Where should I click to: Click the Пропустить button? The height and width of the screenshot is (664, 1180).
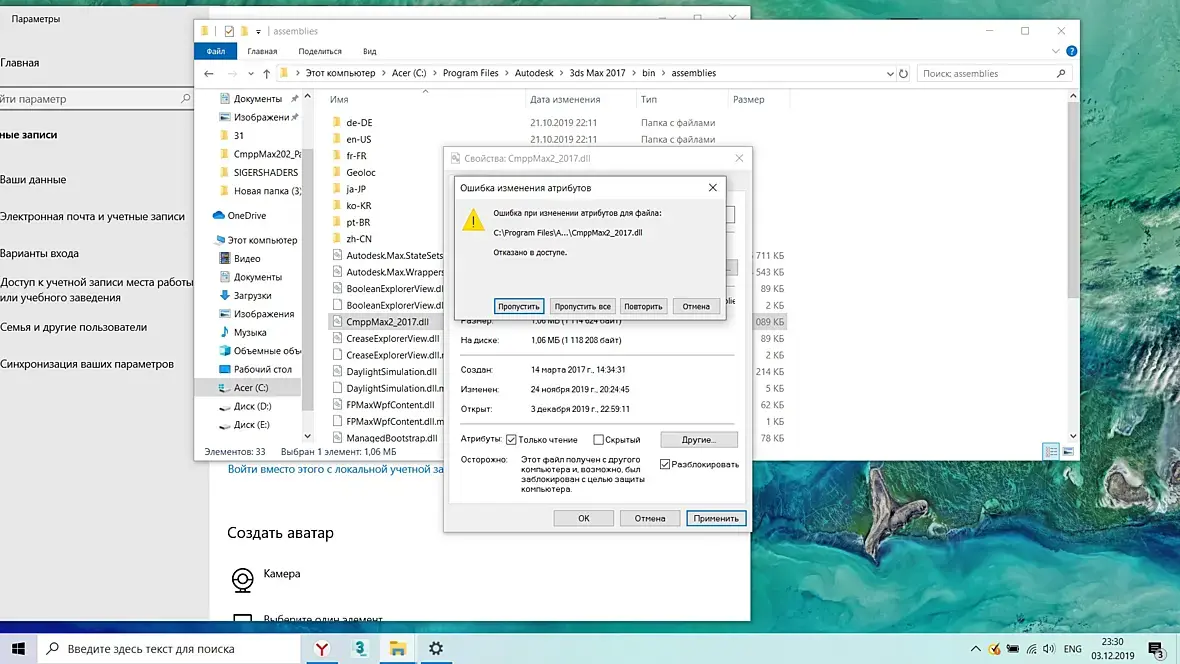(519, 306)
